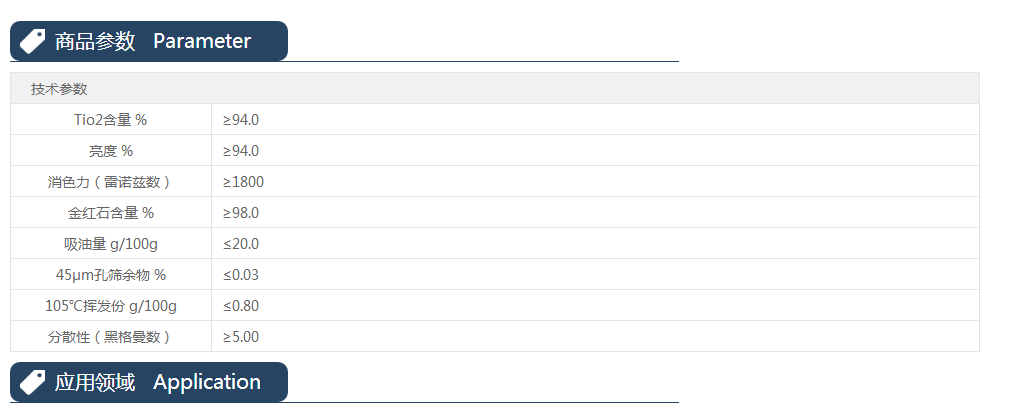Click the ≥94.0 value beside Tio2含量
The width and height of the screenshot is (1021, 409).
tap(241, 120)
